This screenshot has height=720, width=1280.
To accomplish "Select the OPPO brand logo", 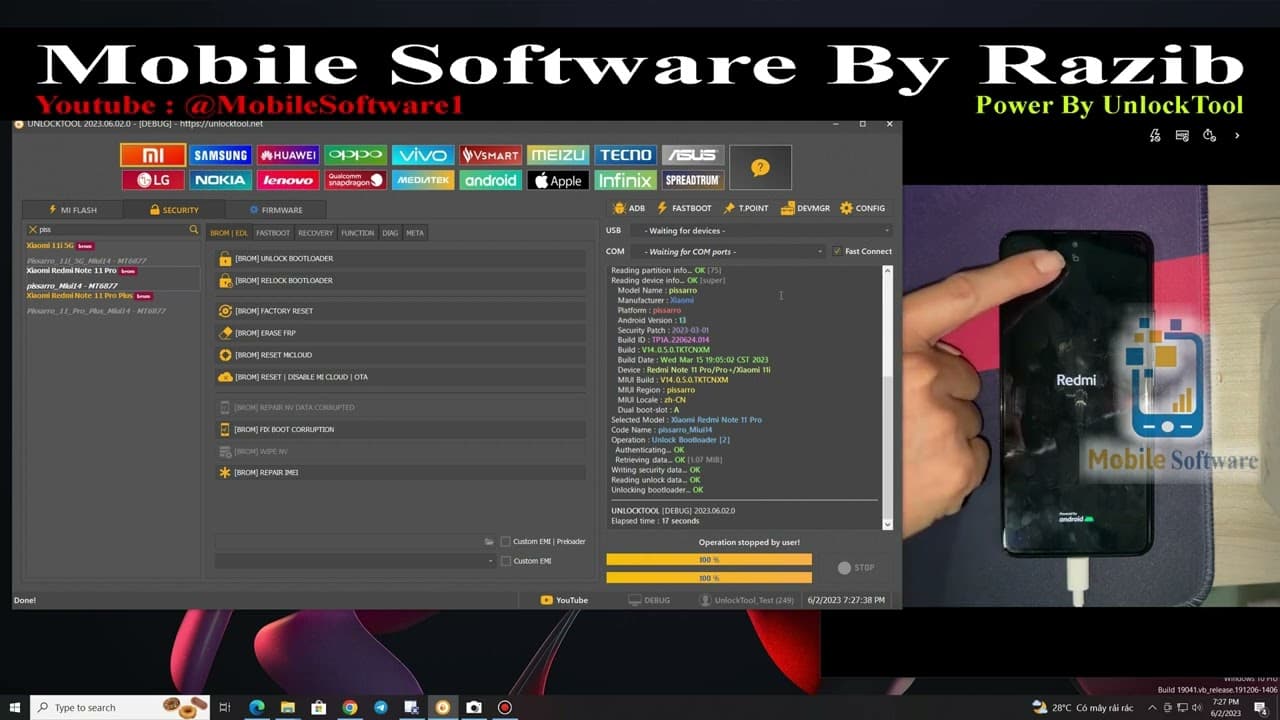I will 355,155.
